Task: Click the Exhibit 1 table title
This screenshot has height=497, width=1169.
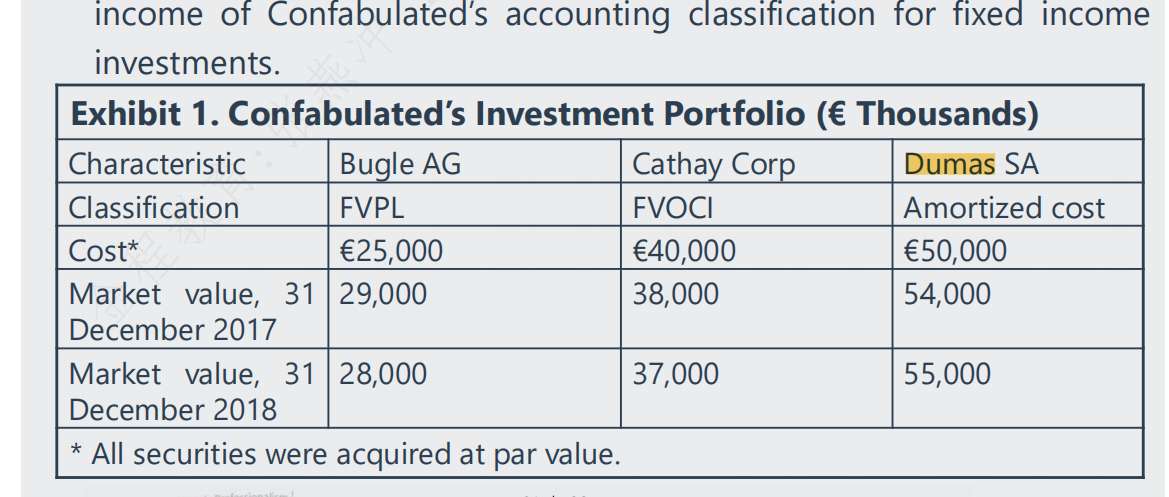Action: pos(553,114)
